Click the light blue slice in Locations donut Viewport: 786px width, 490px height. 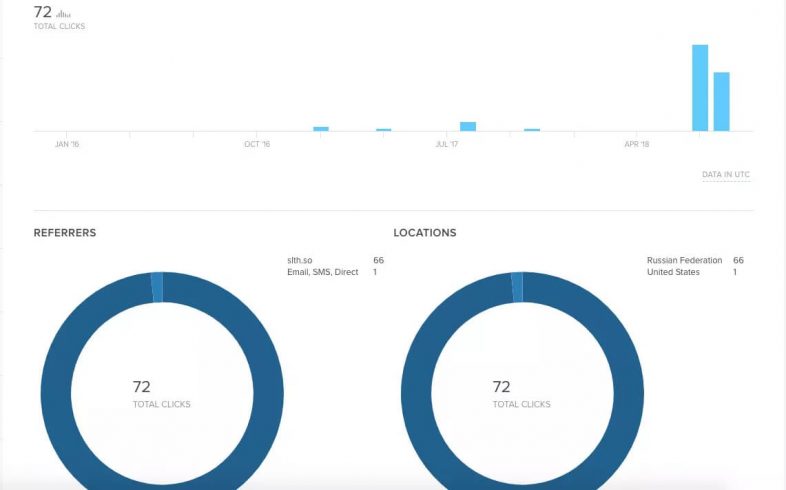[517, 288]
